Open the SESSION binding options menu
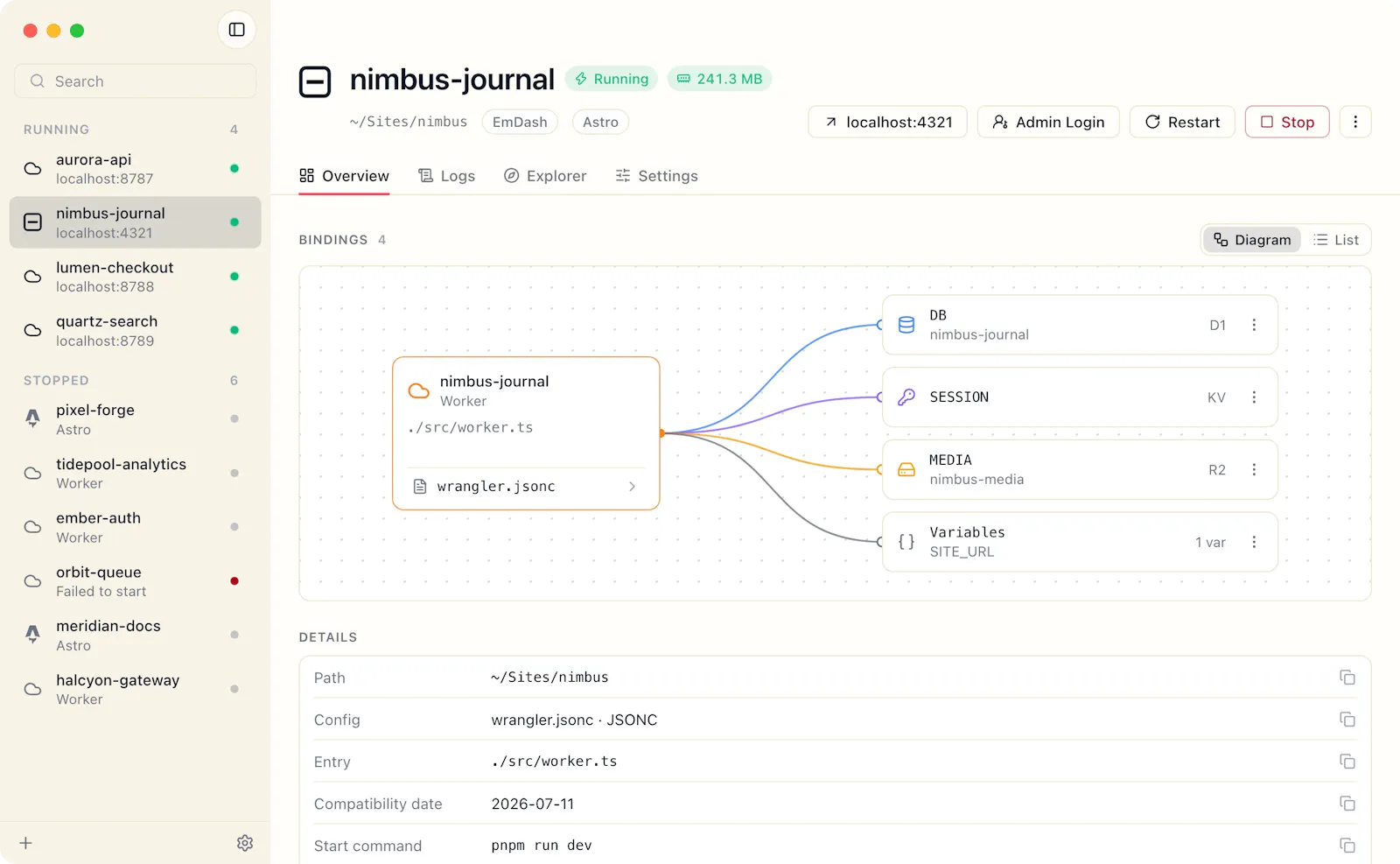The image size is (1400, 864). point(1254,397)
